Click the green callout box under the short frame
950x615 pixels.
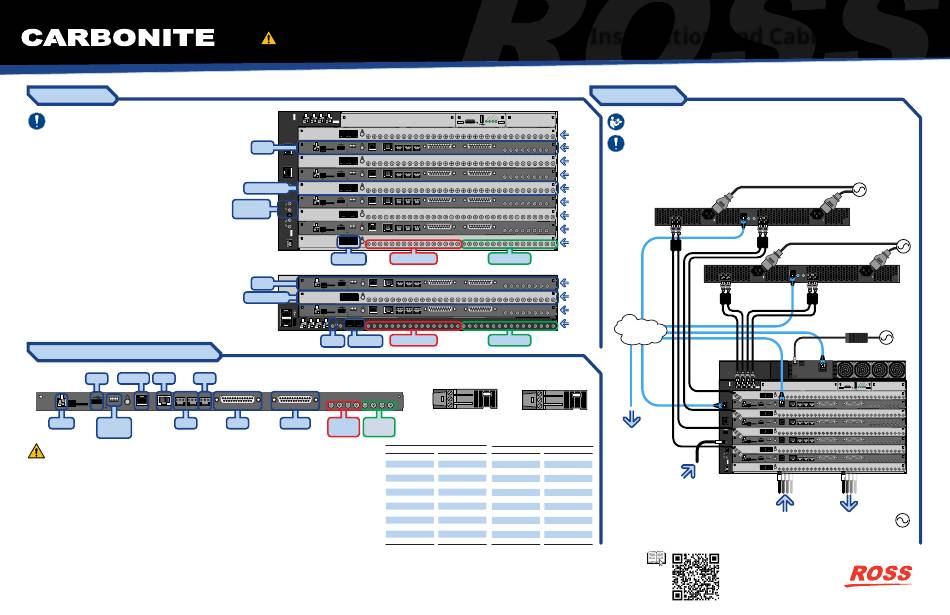pyautogui.click(x=510, y=340)
